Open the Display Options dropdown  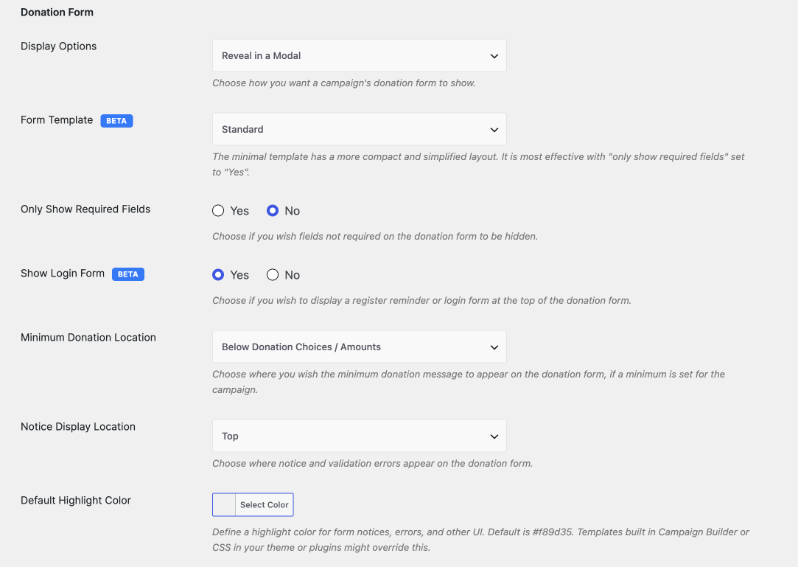[359, 55]
